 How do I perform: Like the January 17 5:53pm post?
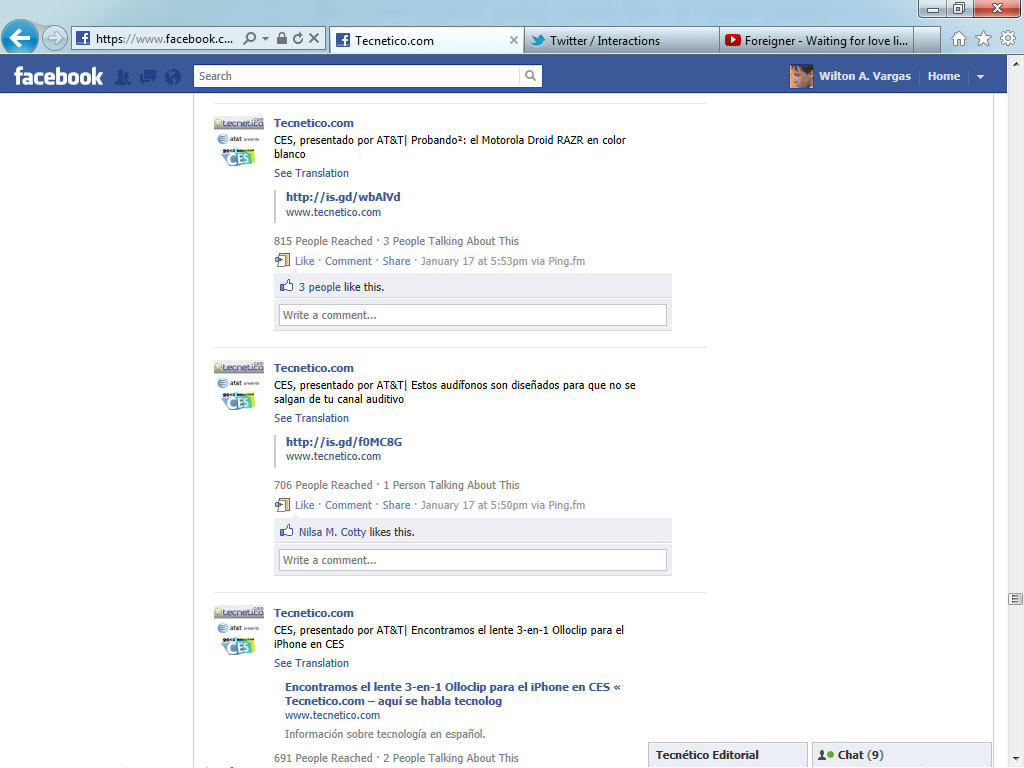tap(304, 261)
